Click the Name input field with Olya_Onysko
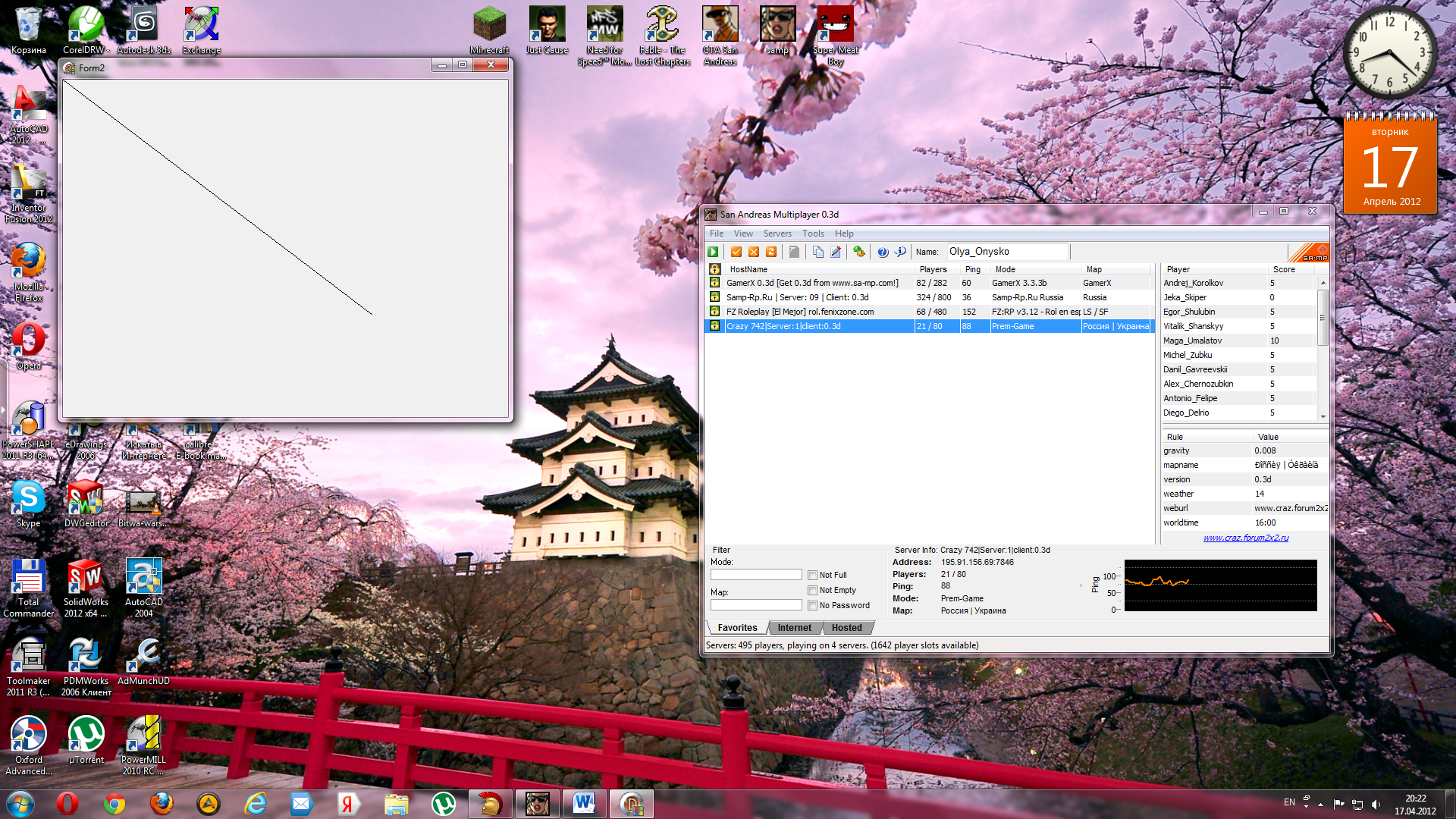Screen dimensions: 1456x819 coord(1007,252)
